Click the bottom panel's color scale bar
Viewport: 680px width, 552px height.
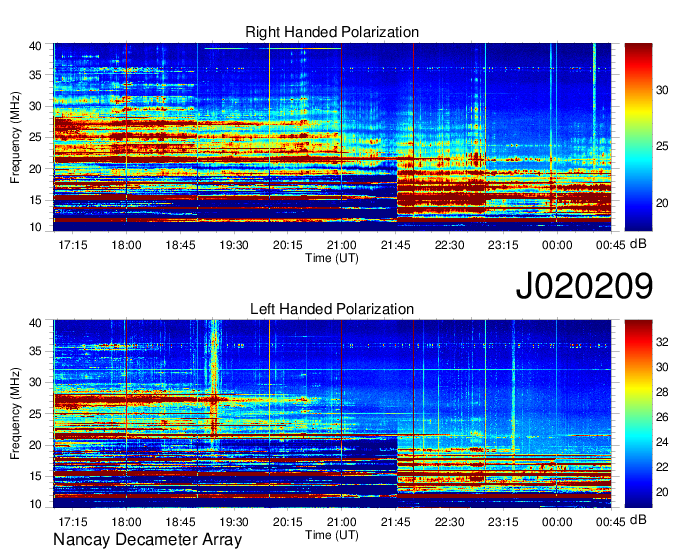click(x=638, y=414)
